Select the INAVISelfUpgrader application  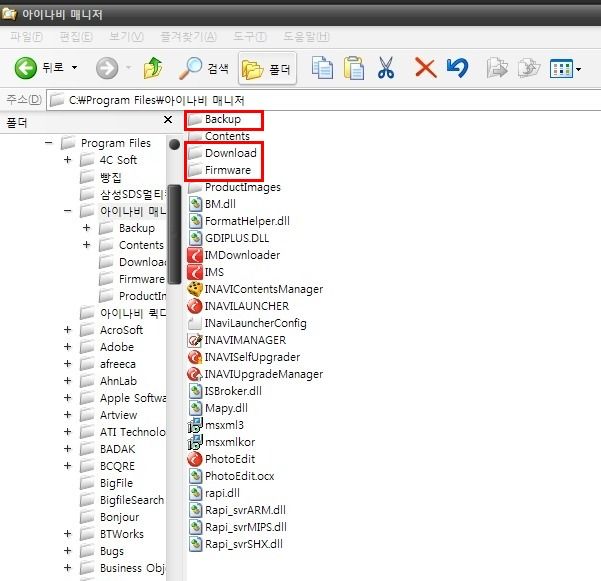pyautogui.click(x=244, y=357)
